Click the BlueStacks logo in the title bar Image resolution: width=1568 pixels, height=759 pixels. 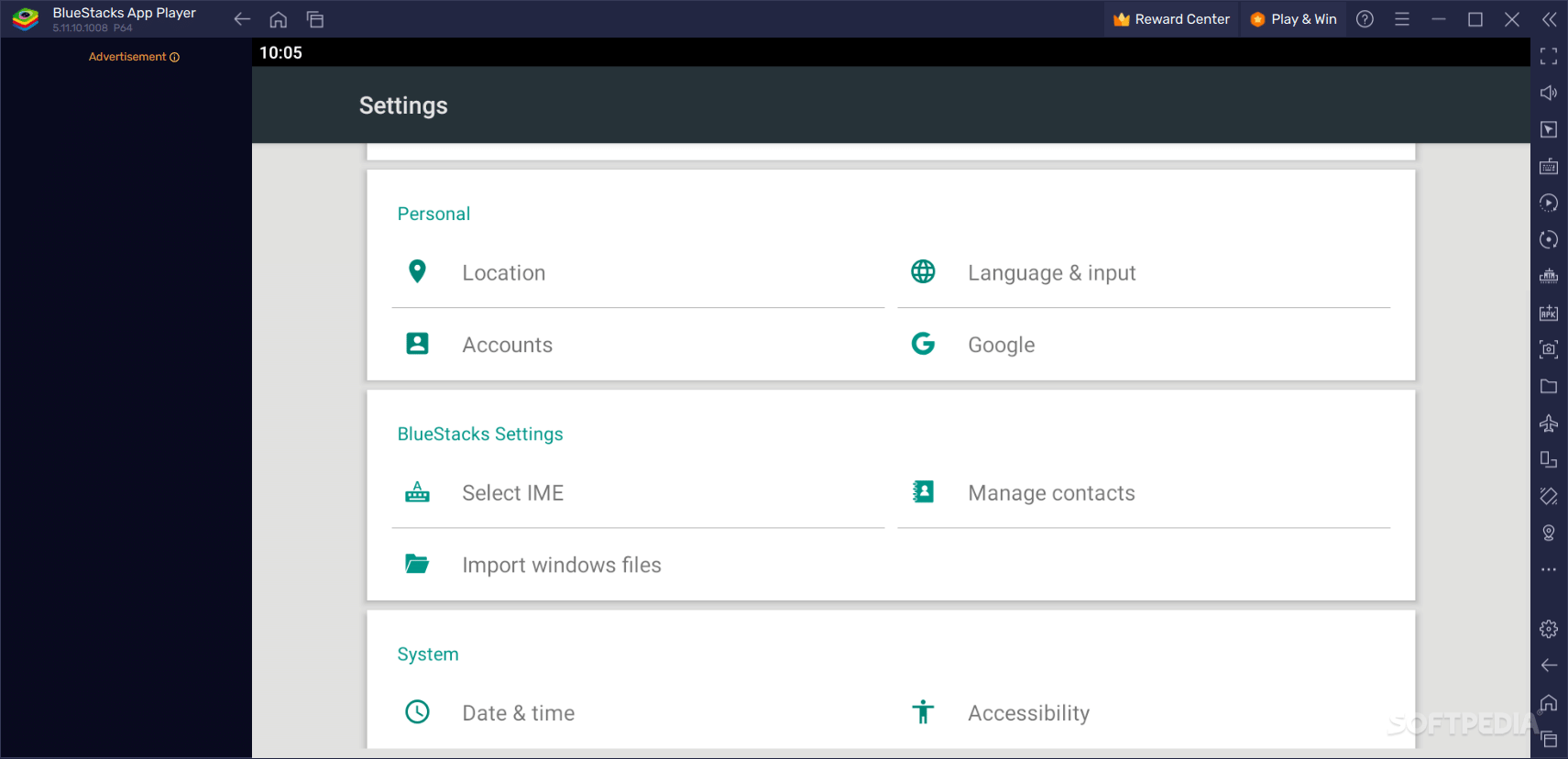pyautogui.click(x=26, y=19)
